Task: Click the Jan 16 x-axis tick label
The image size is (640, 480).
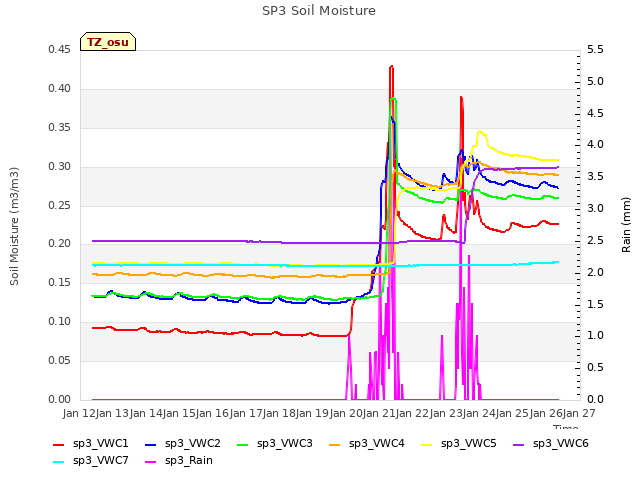Action: tap(213, 413)
